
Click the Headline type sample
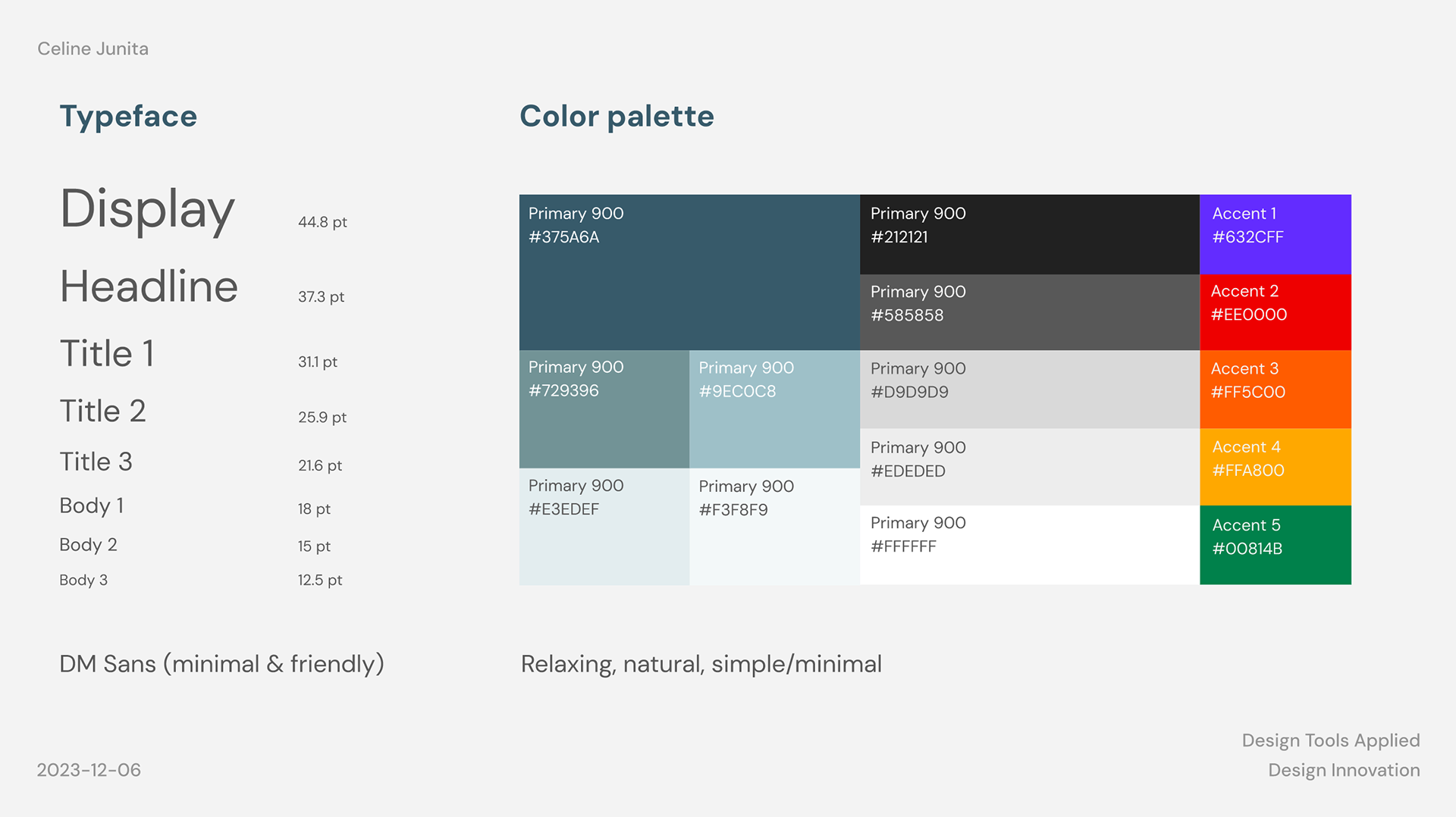[149, 286]
